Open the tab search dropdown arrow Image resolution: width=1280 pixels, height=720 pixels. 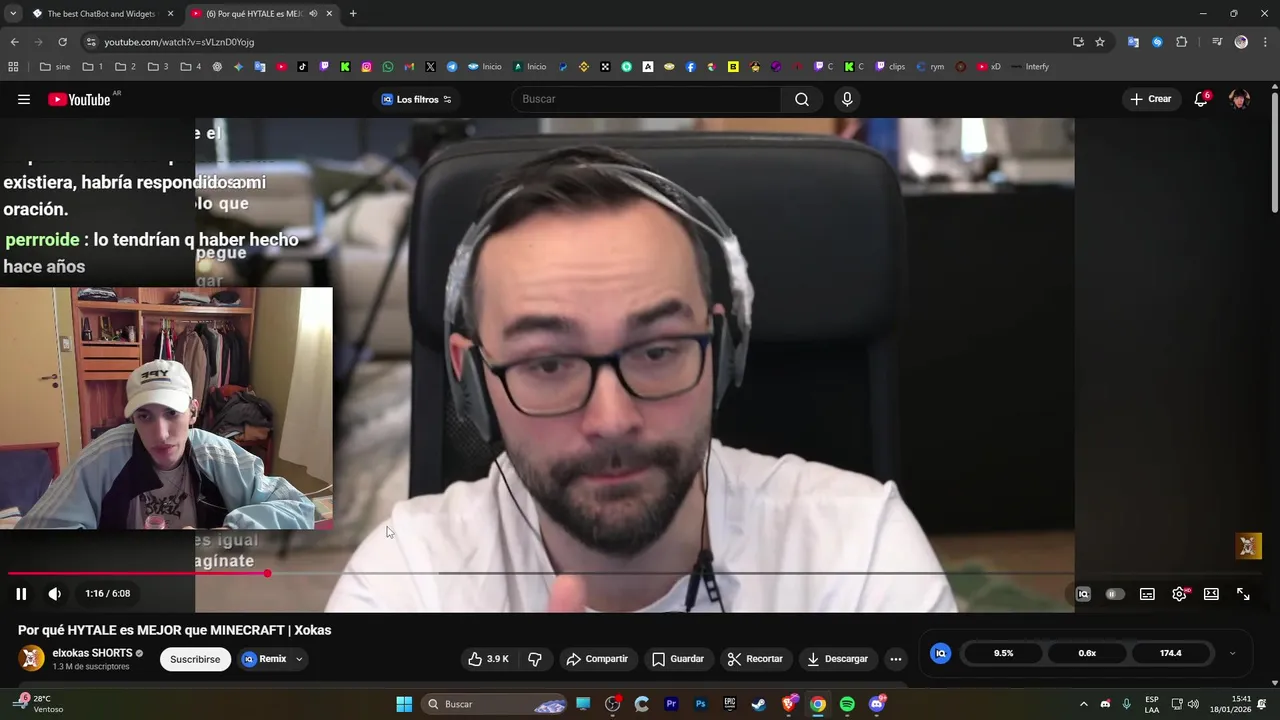click(12, 14)
